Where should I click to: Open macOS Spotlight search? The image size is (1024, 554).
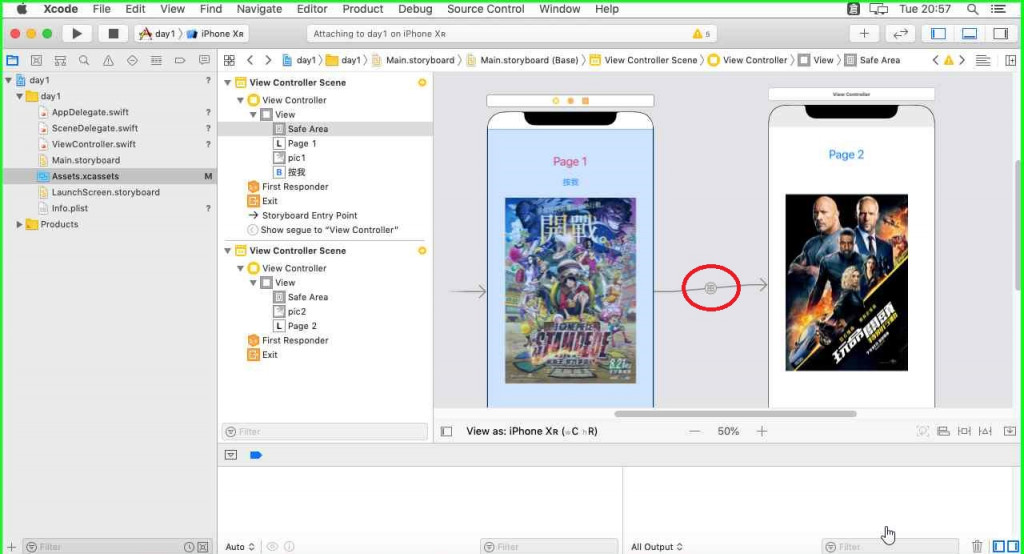tap(972, 9)
